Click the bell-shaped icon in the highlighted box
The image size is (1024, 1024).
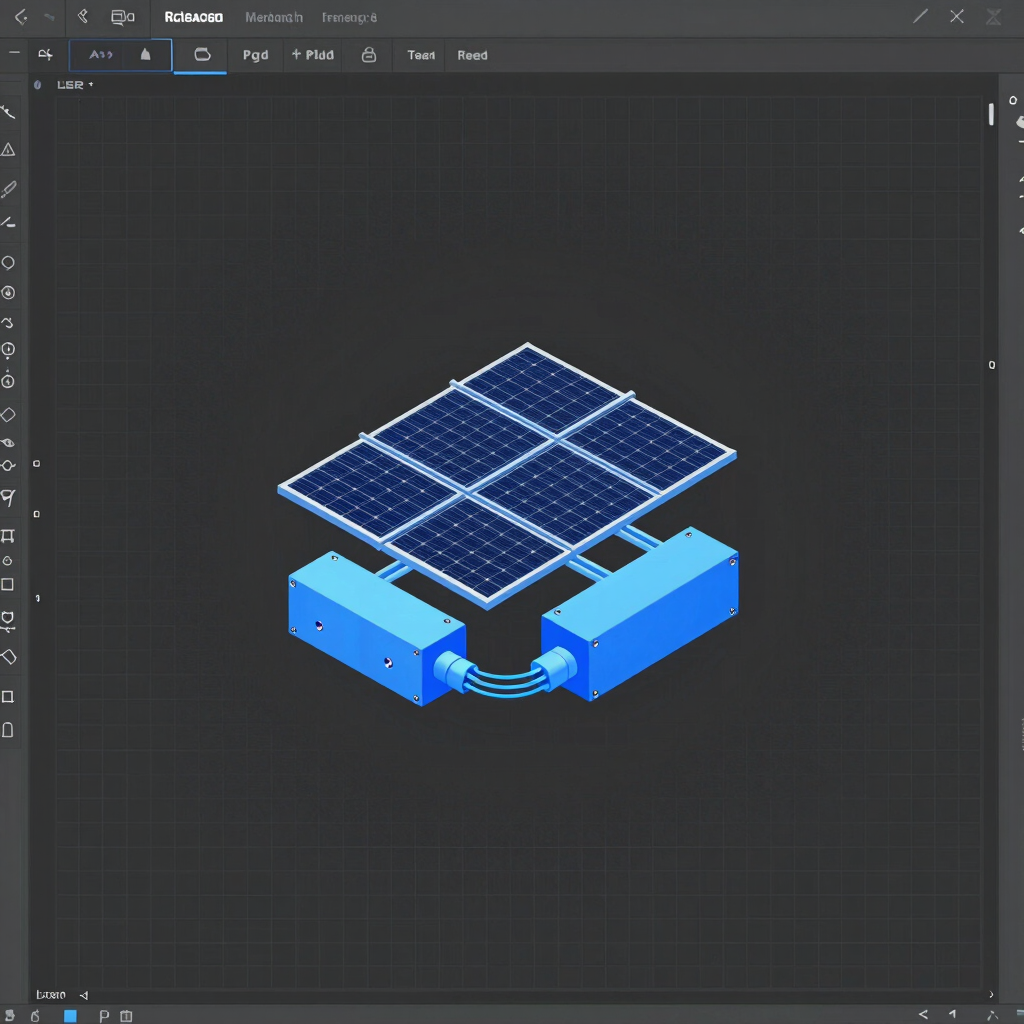pos(146,55)
